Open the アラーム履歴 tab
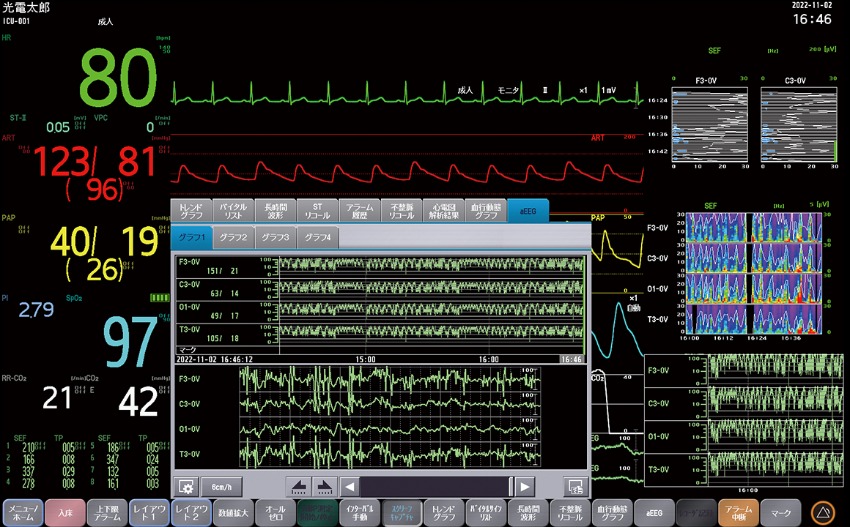Image resolution: width=850 pixels, height=527 pixels. coord(360,211)
